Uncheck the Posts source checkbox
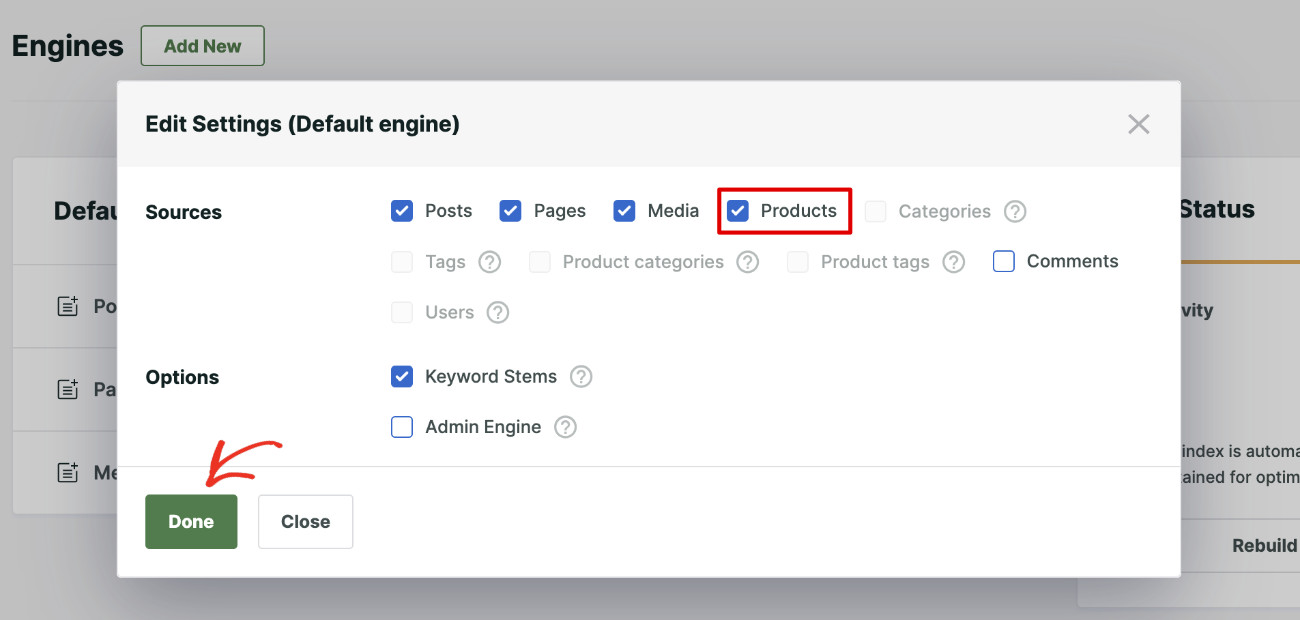This screenshot has width=1300, height=620. pyautogui.click(x=402, y=211)
